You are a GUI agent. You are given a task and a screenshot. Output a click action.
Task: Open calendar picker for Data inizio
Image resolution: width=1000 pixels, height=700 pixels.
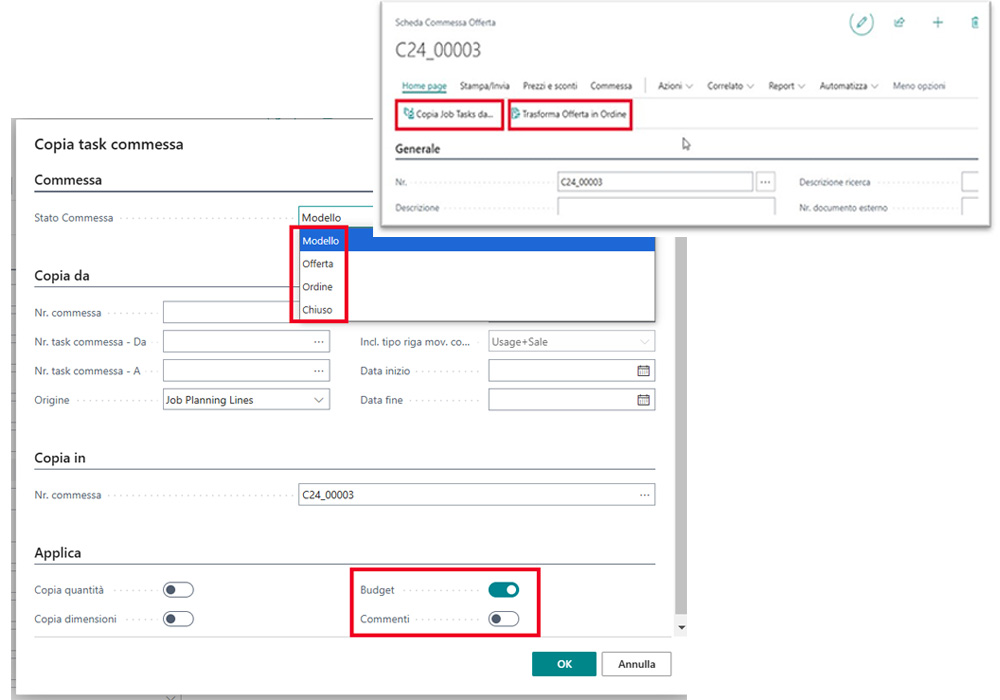pyautogui.click(x=643, y=371)
